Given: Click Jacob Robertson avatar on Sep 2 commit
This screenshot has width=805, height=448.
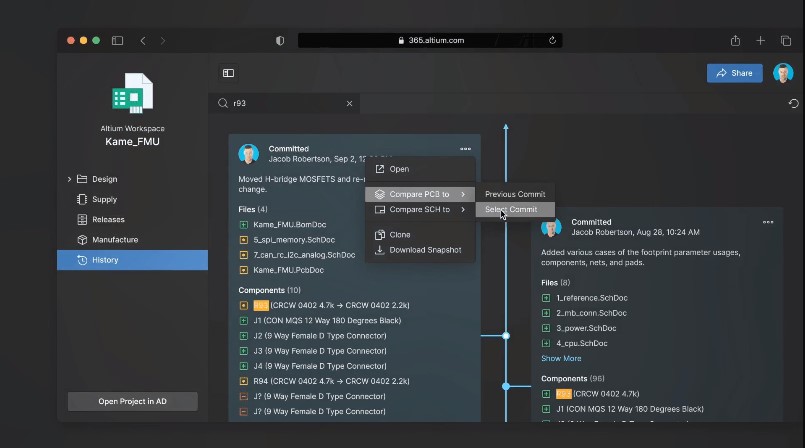Looking at the screenshot, I should pyautogui.click(x=248, y=154).
